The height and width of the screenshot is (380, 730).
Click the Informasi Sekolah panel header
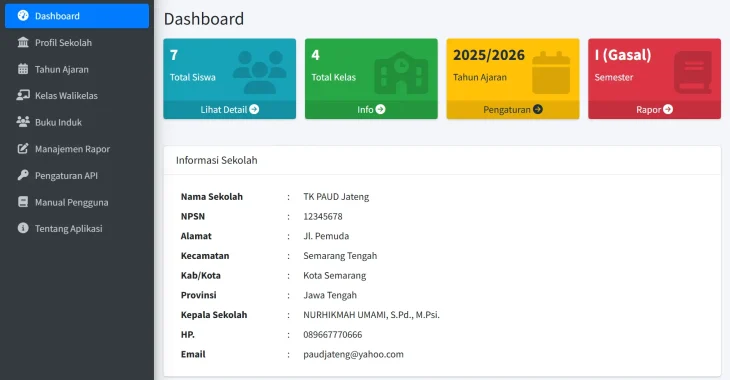pos(442,160)
